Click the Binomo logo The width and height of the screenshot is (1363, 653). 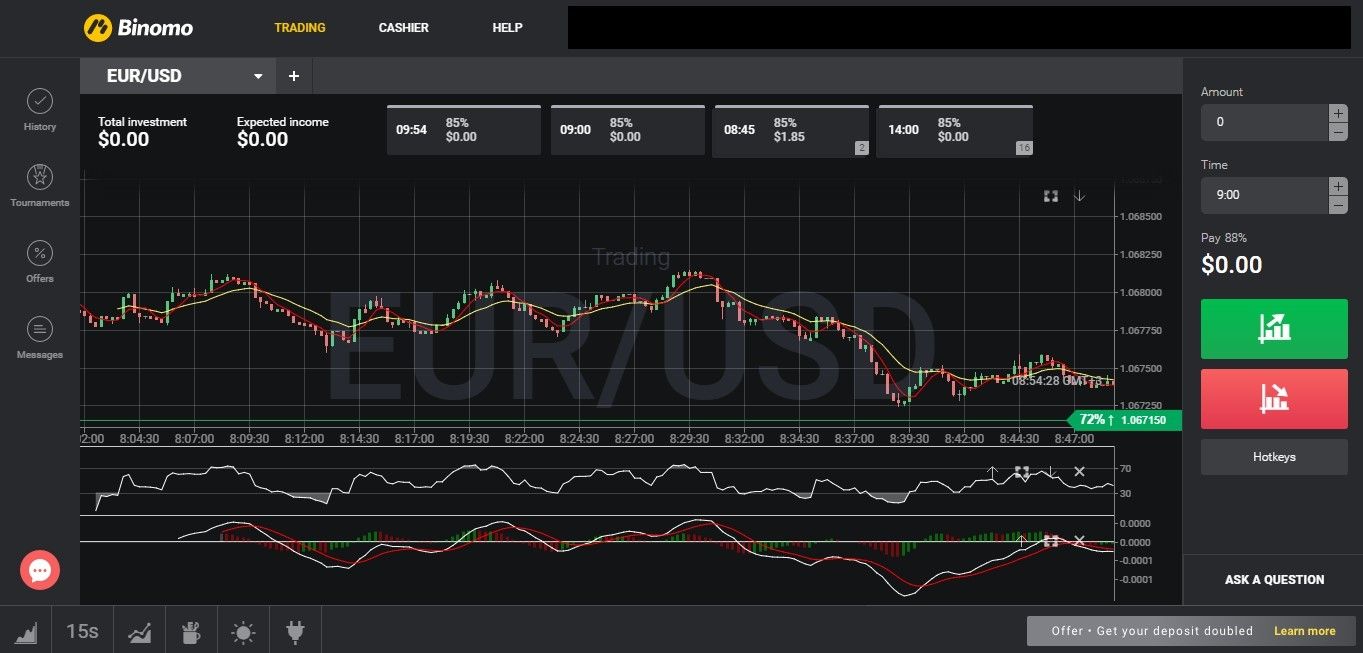tap(138, 27)
